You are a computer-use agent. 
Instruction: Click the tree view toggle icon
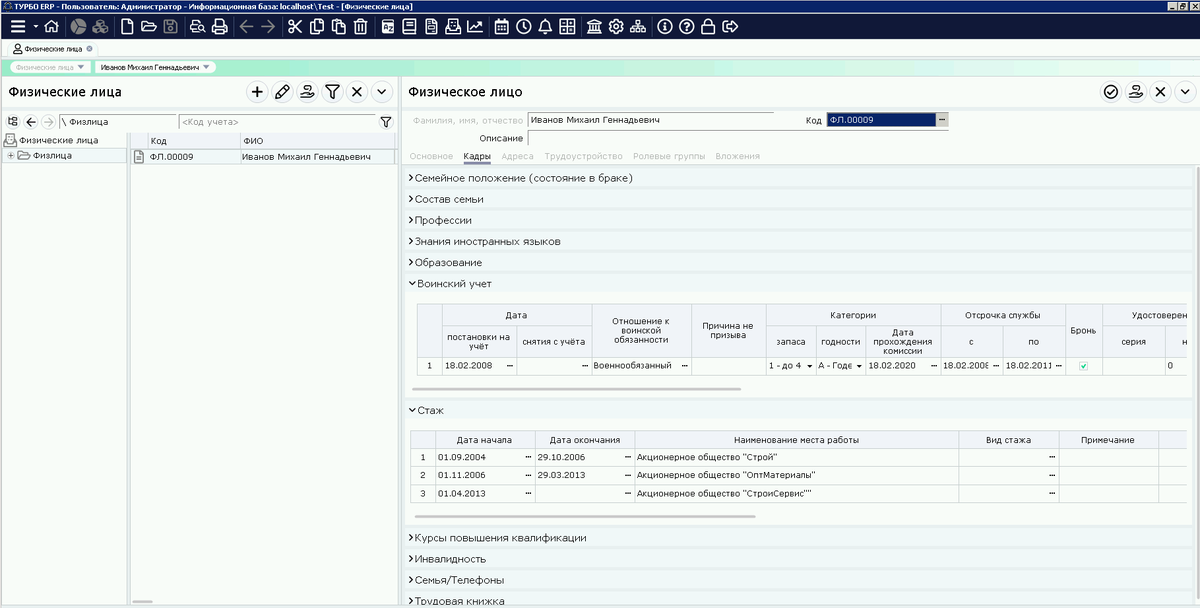pyautogui.click(x=13, y=122)
